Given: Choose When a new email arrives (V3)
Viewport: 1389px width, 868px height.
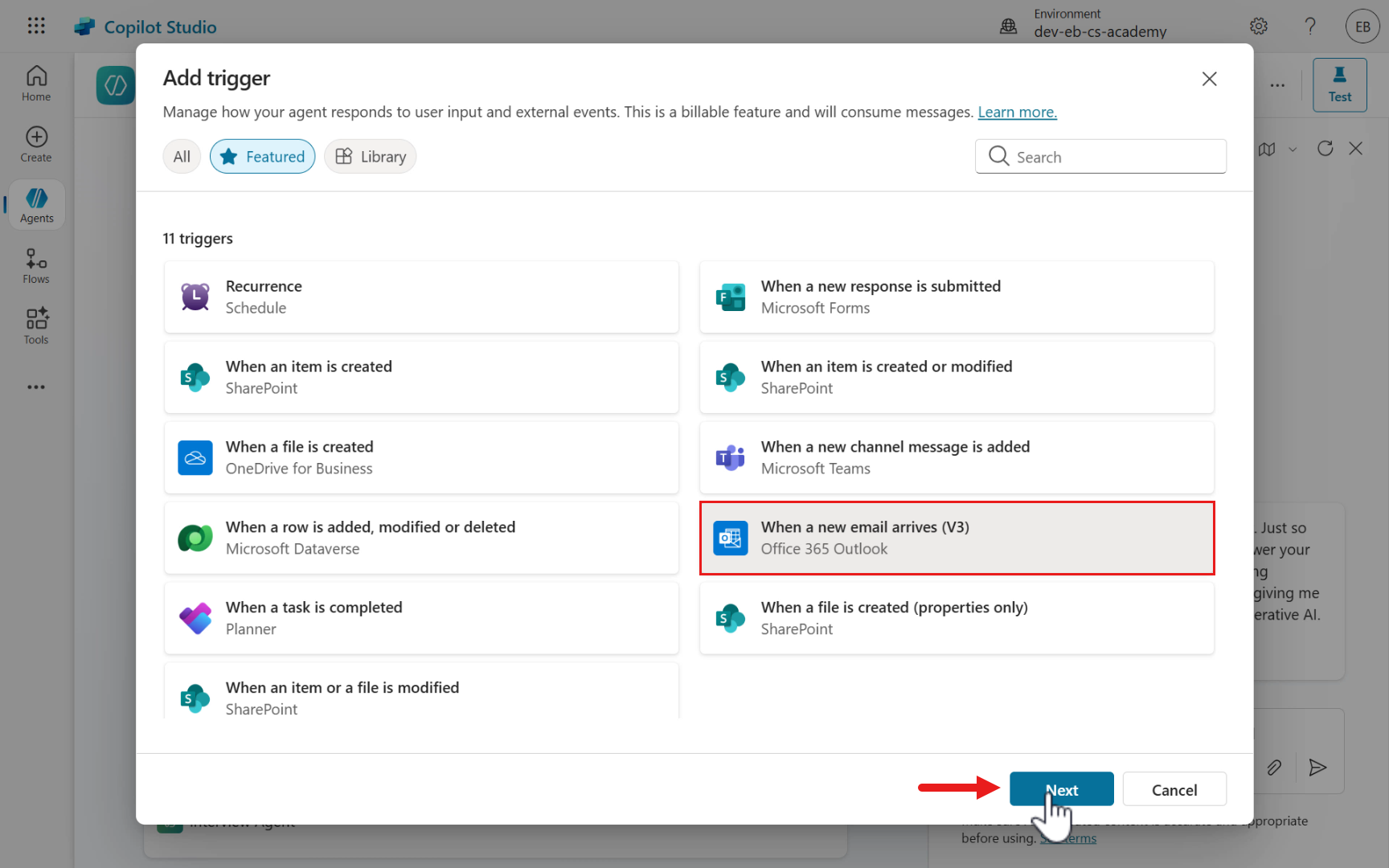Looking at the screenshot, I should click(x=957, y=538).
